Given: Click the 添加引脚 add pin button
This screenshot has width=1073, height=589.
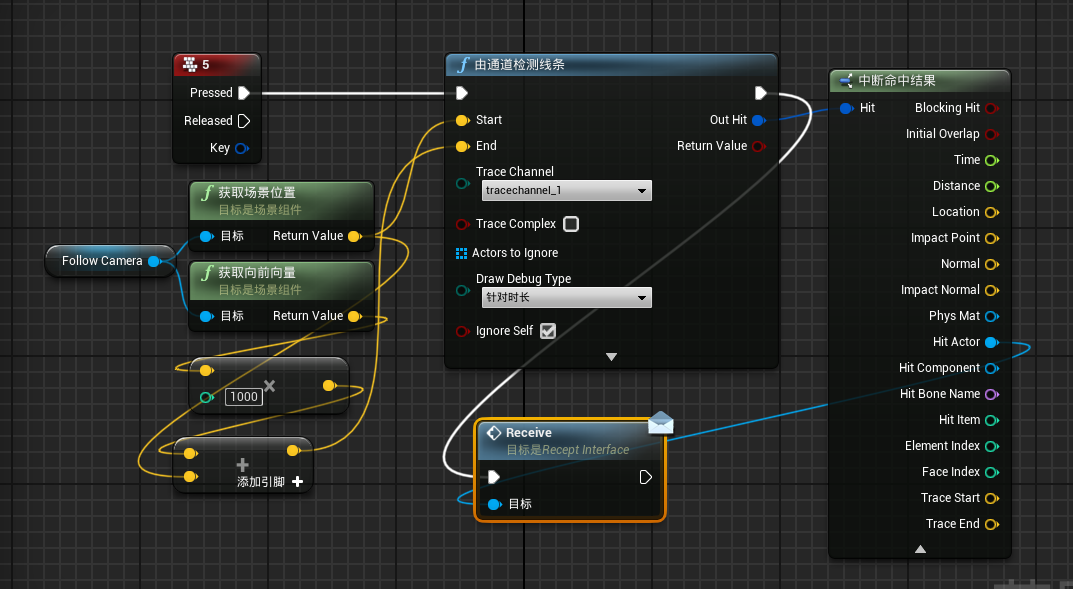Looking at the screenshot, I should coord(297,481).
